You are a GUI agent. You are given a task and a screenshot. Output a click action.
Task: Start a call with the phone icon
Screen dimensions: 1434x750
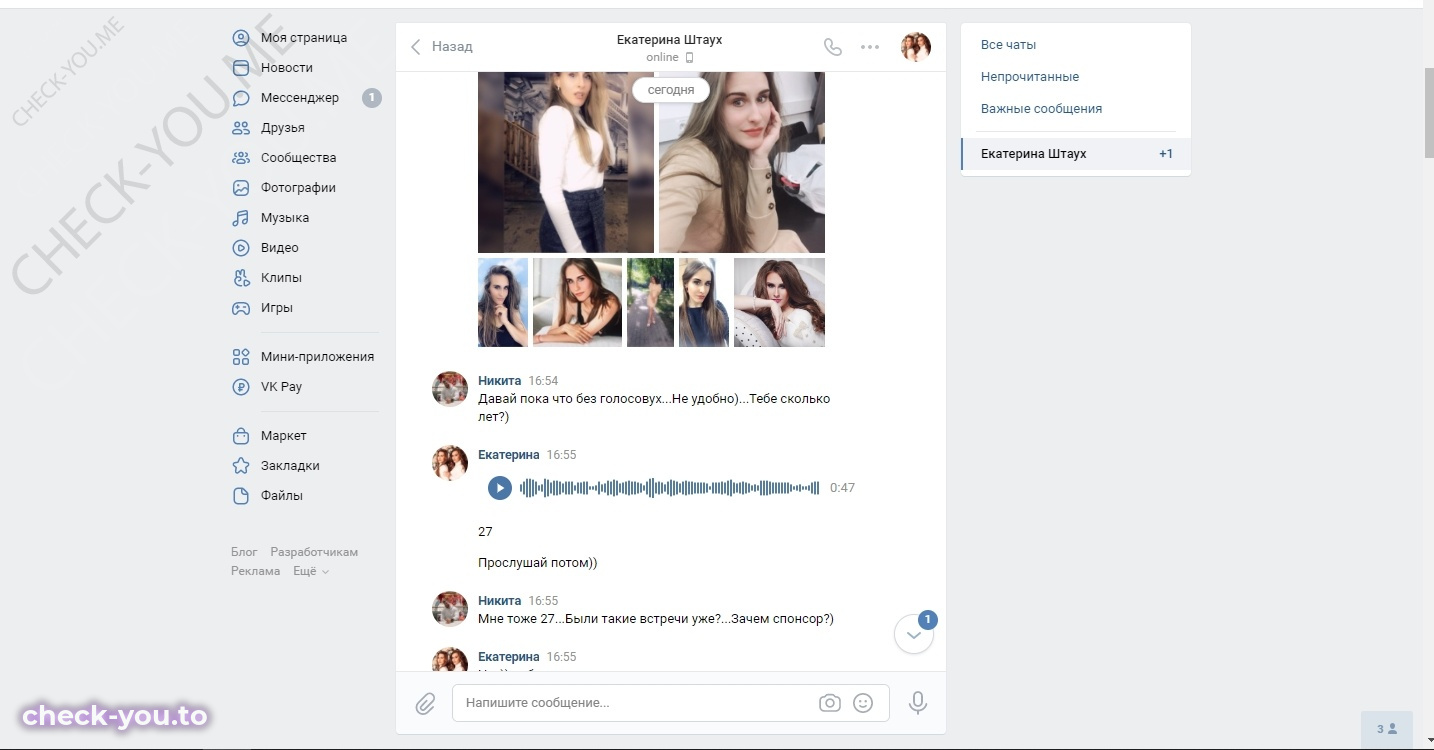pos(832,47)
